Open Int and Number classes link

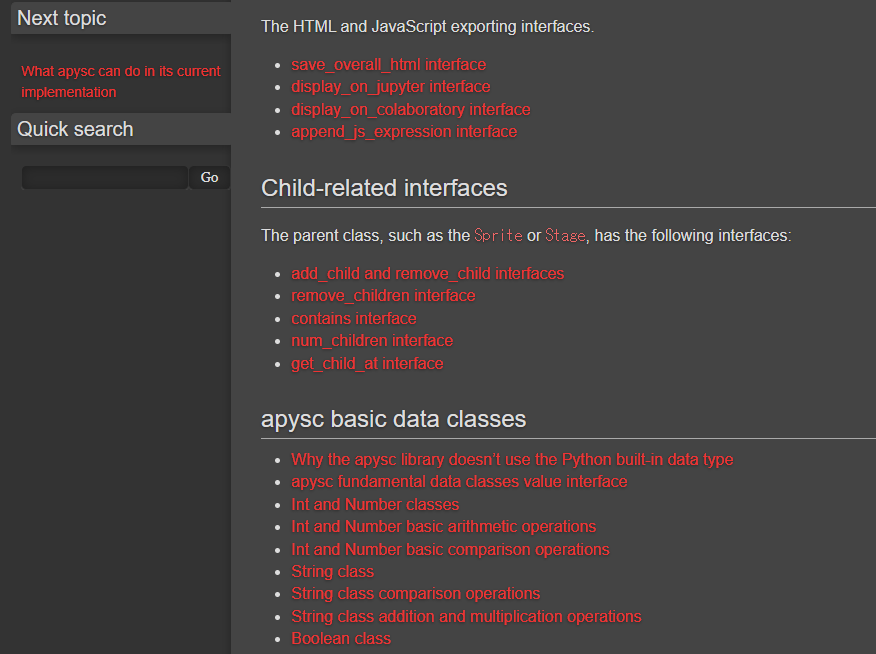(375, 504)
